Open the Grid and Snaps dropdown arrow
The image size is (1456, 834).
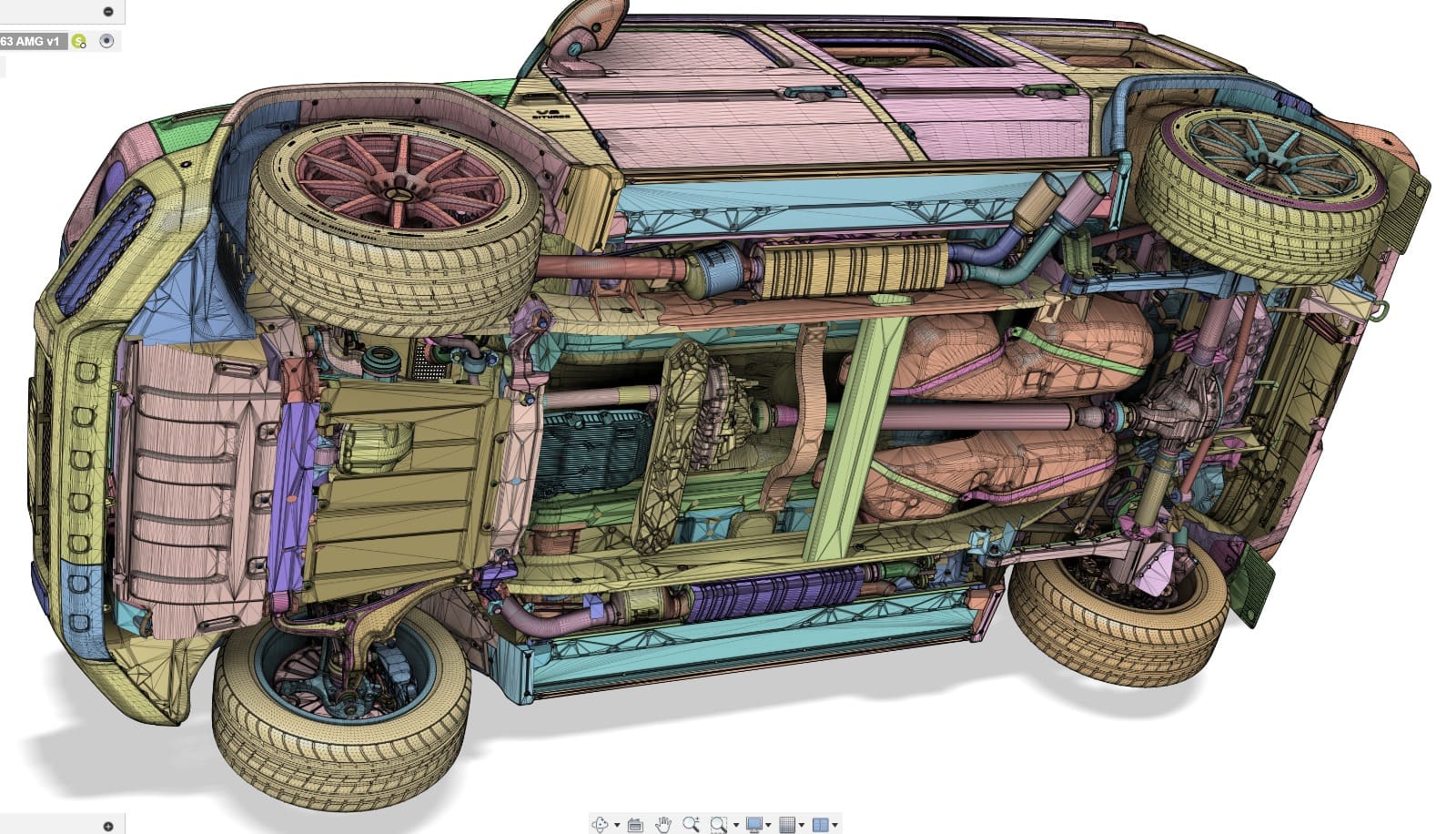[x=802, y=826]
